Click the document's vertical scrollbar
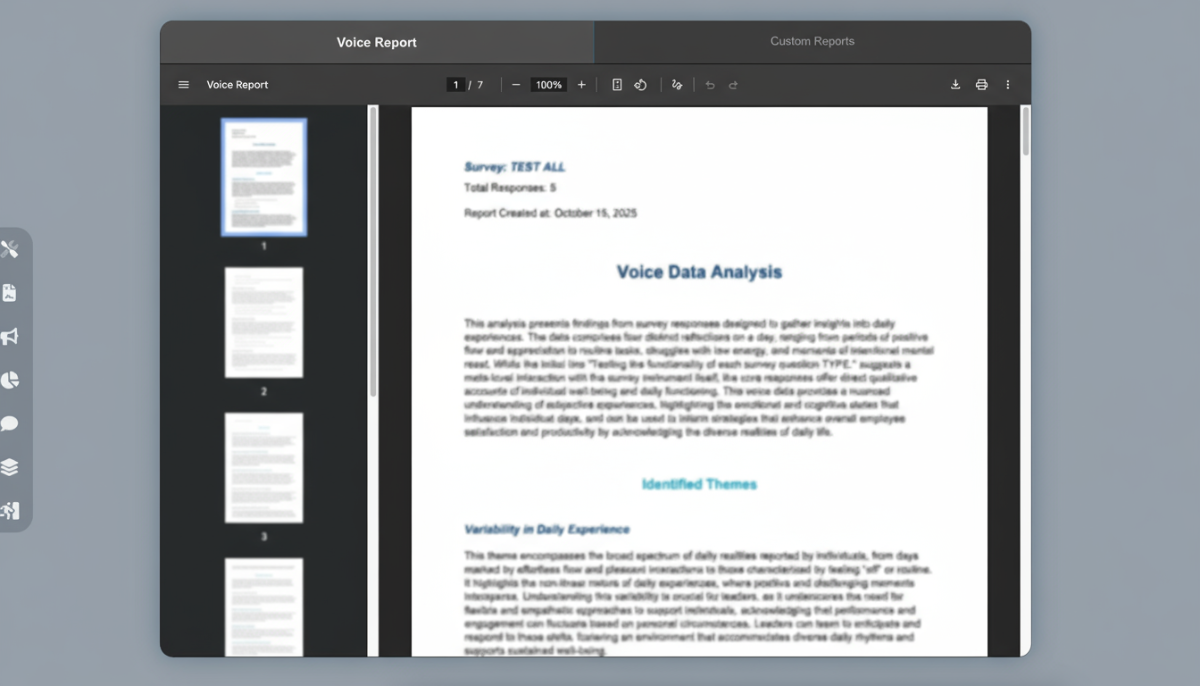The width and height of the screenshot is (1200, 686). (1025, 131)
